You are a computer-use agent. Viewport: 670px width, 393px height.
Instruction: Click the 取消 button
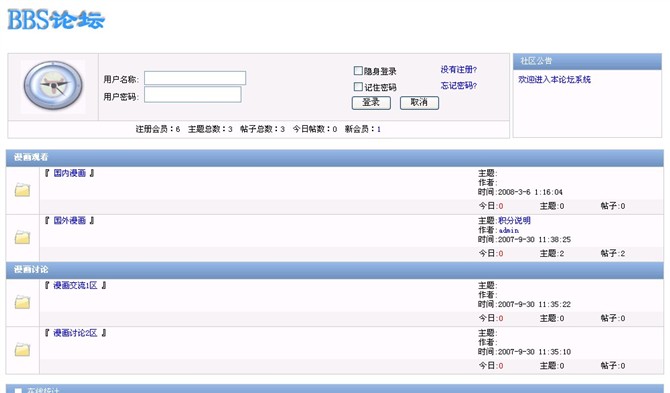[x=419, y=103]
